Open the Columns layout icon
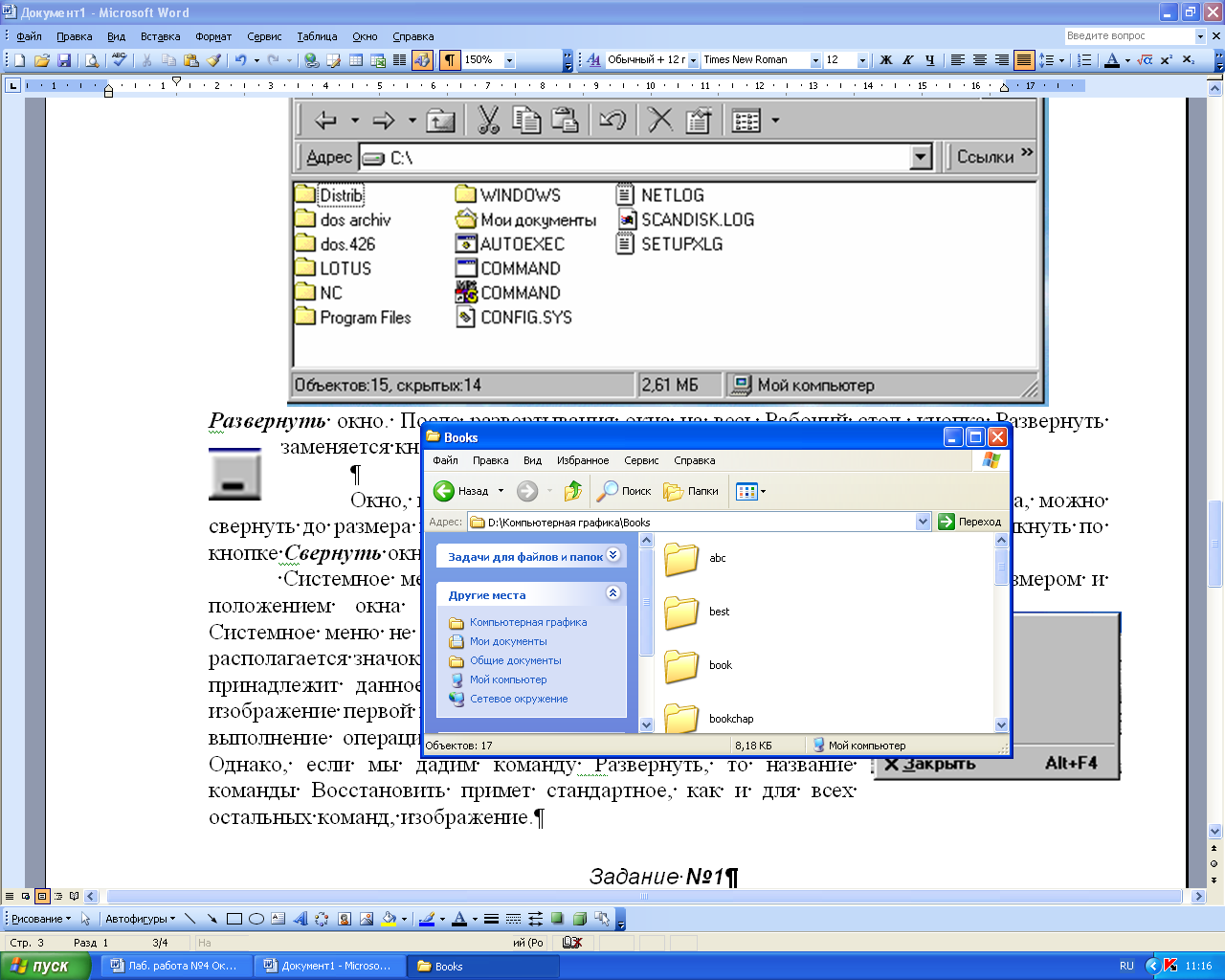1225x980 pixels. [x=399, y=60]
